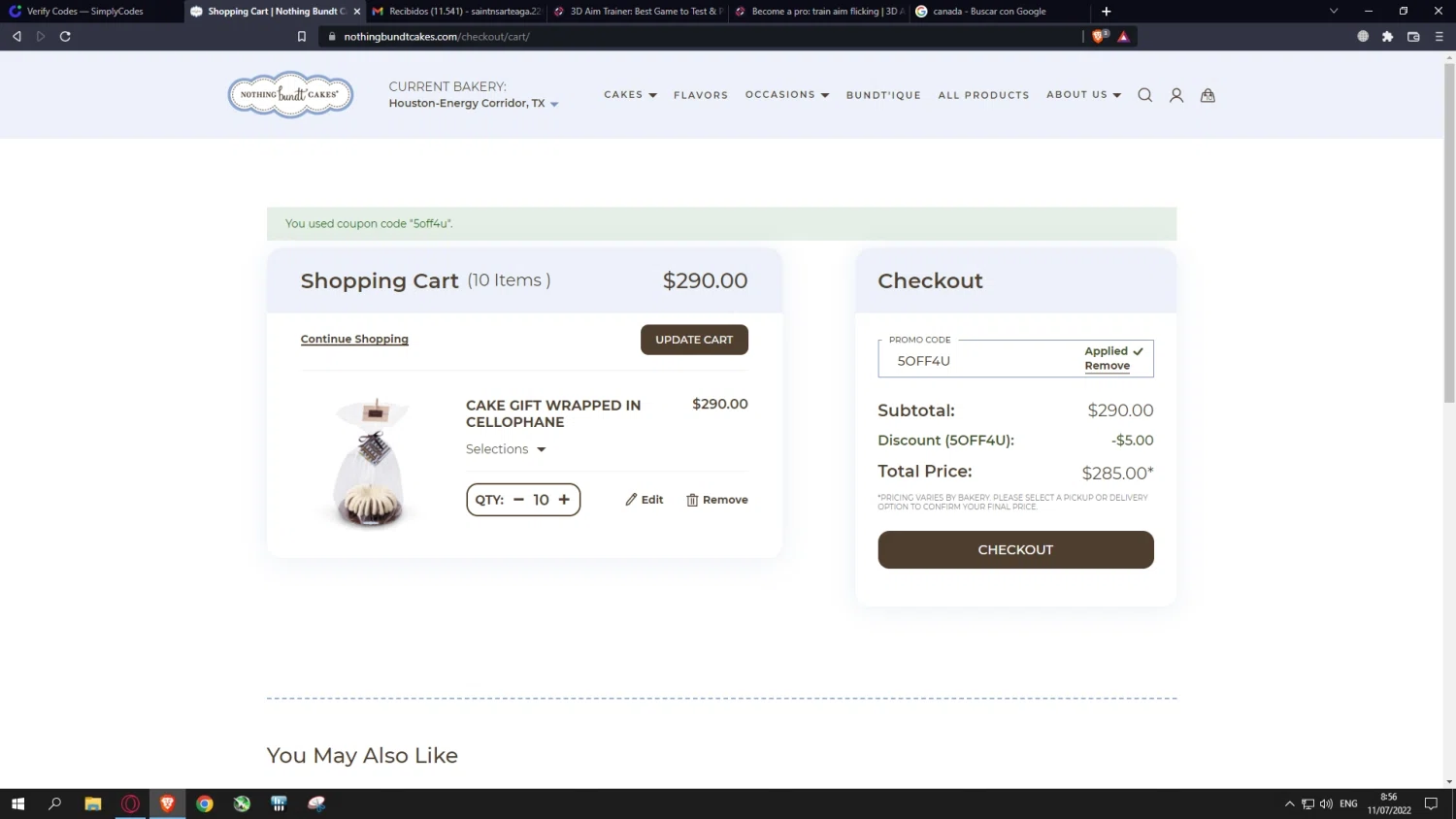Decrease quantity with the minus icon
This screenshot has height=819, width=1456.
[518, 500]
